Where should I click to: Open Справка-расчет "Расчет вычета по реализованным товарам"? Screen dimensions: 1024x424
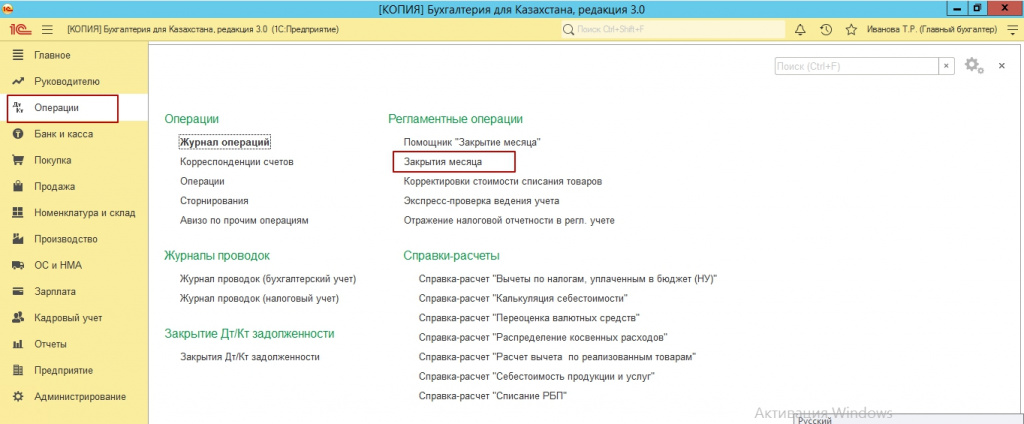pos(558,357)
